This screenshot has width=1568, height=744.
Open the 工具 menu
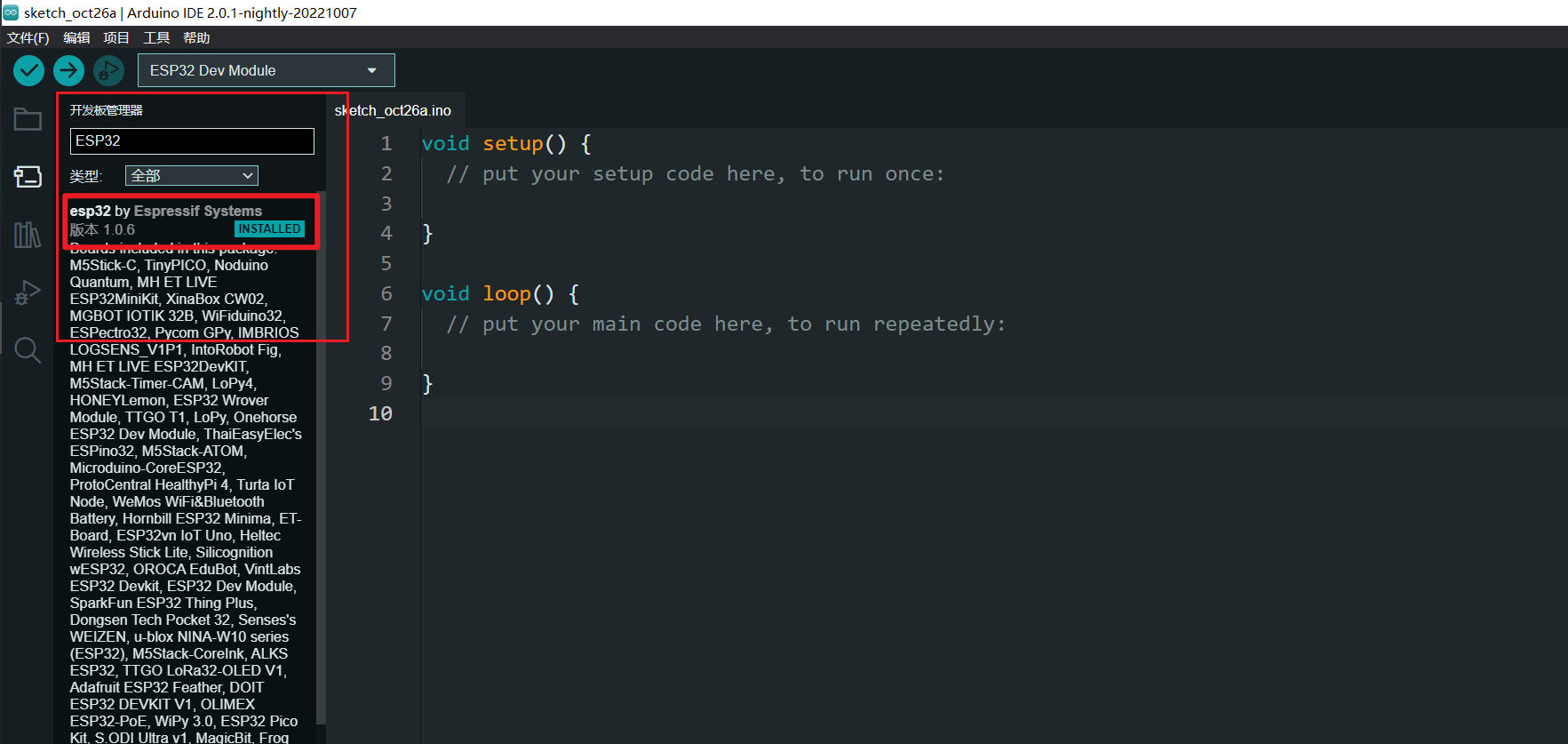point(156,37)
